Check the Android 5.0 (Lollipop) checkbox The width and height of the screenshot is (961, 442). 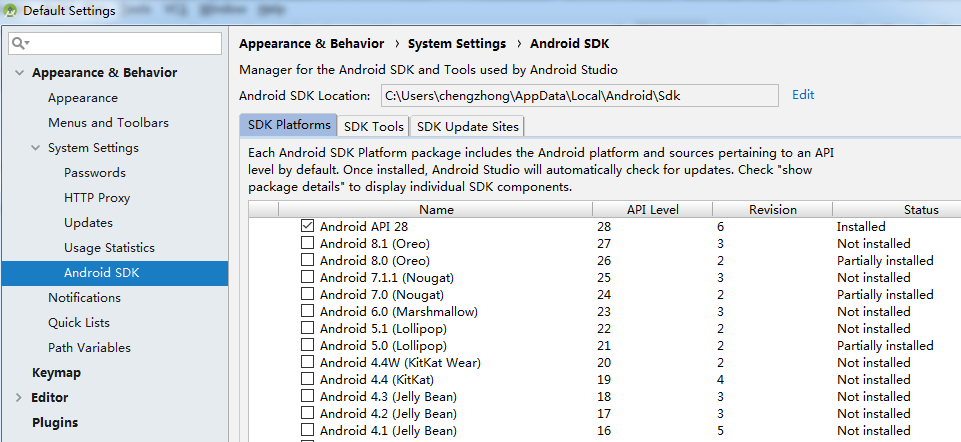coord(308,346)
